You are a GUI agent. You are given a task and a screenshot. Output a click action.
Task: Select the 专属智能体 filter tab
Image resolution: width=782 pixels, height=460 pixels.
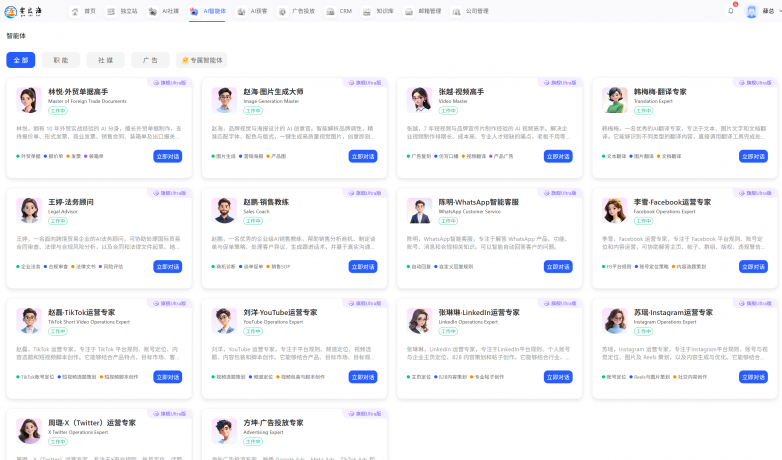pos(201,60)
